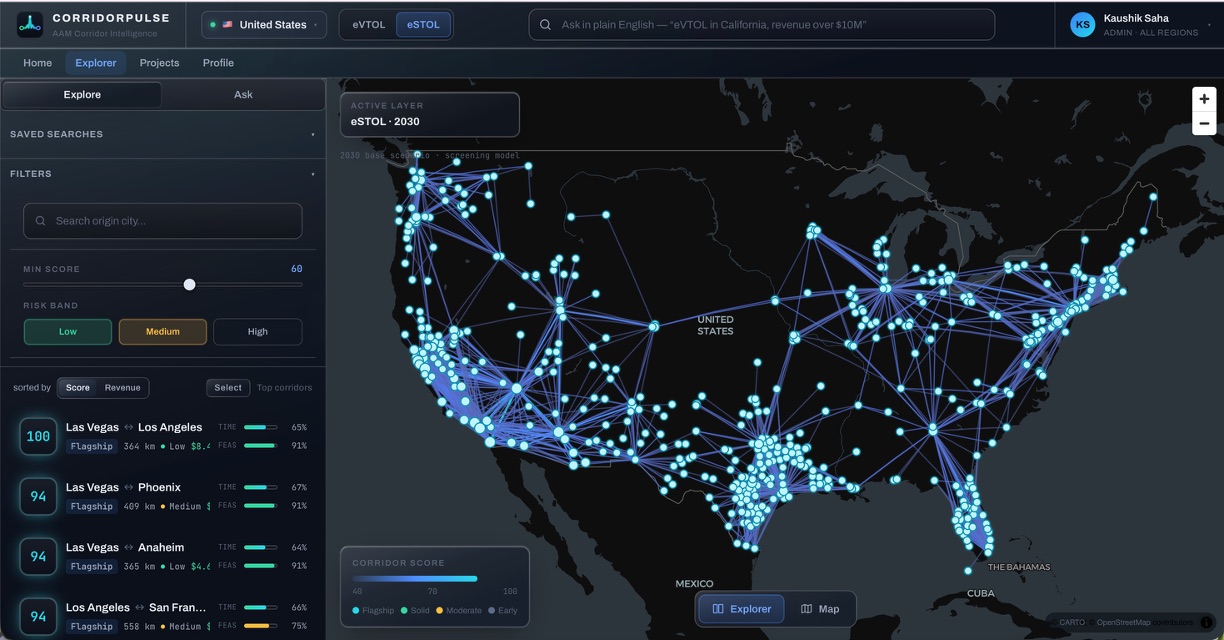This screenshot has width=1224, height=640.
Task: Click the Top corridors label
Action: 284,388
